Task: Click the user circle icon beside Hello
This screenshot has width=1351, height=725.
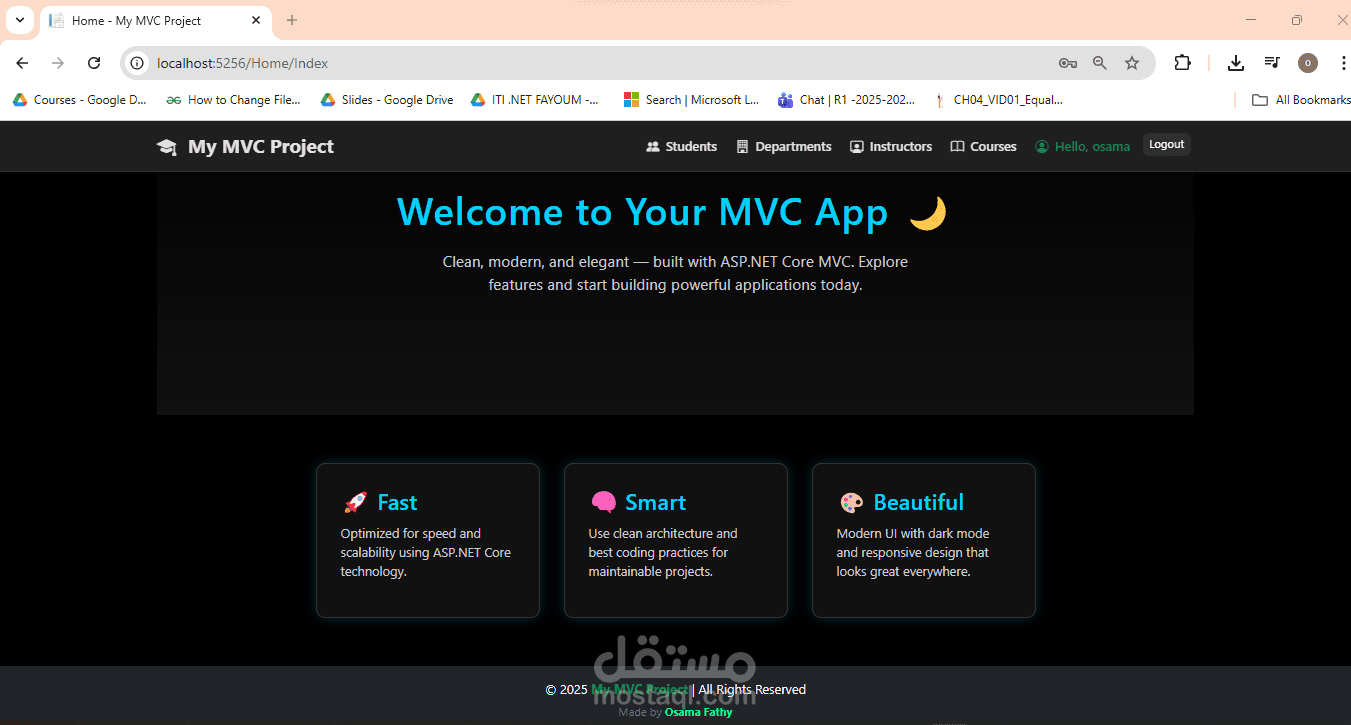Action: click(x=1042, y=147)
